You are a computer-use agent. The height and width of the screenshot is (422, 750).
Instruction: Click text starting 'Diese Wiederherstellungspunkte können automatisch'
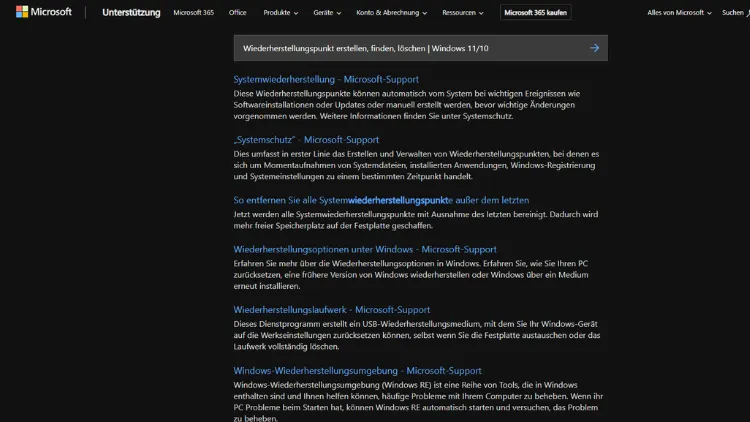407,105
